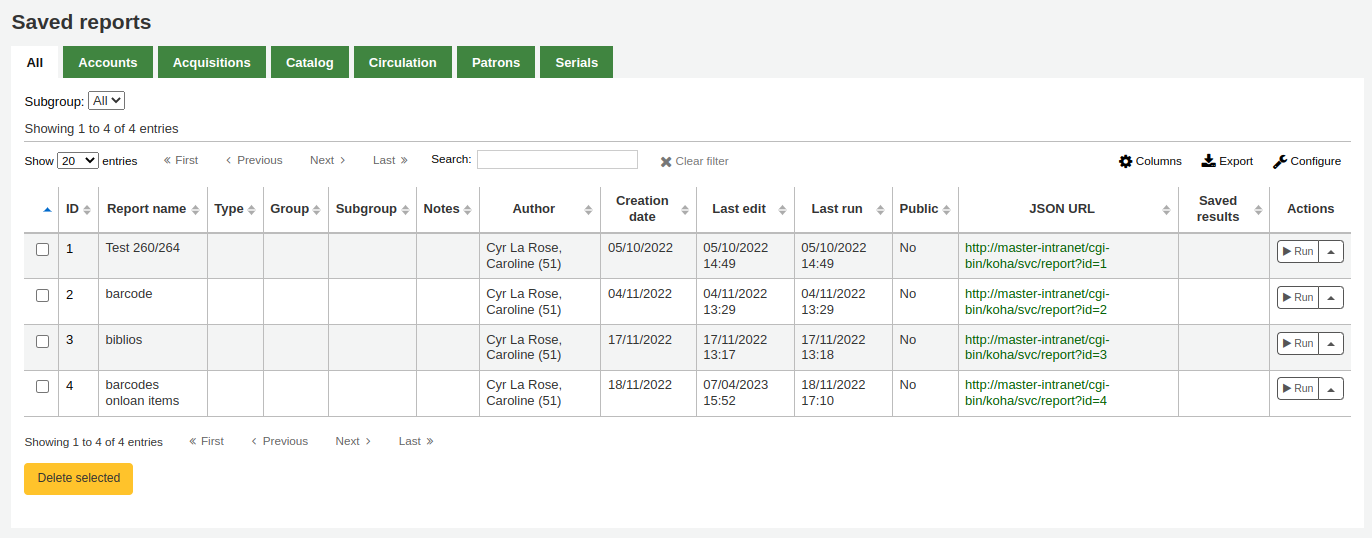Switch to the Circulation tab
The image size is (1372, 538).
(x=402, y=62)
